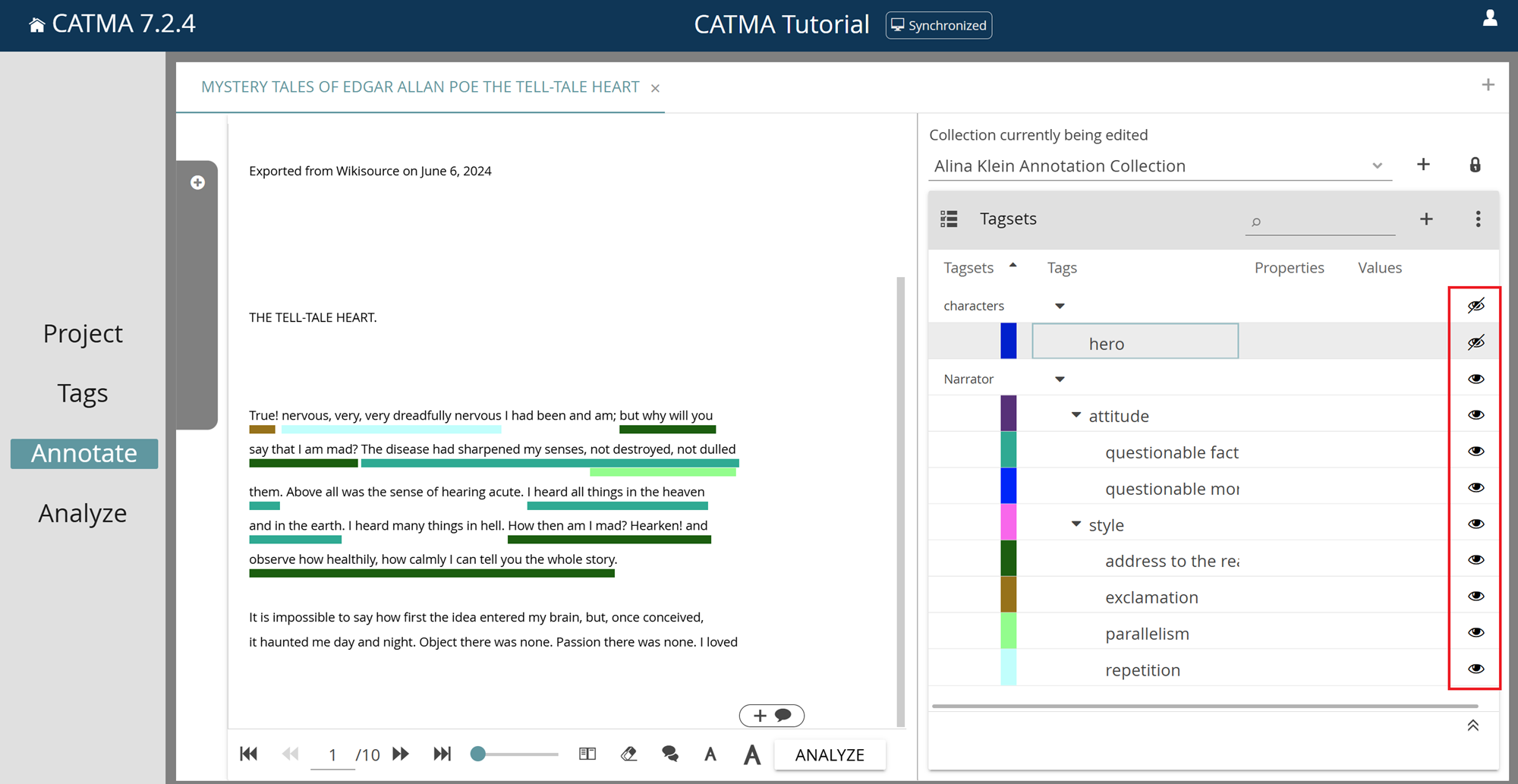Viewport: 1518px width, 784px height.
Task: Hide the Narrator tagset with its eye toggle
Action: click(x=1475, y=378)
